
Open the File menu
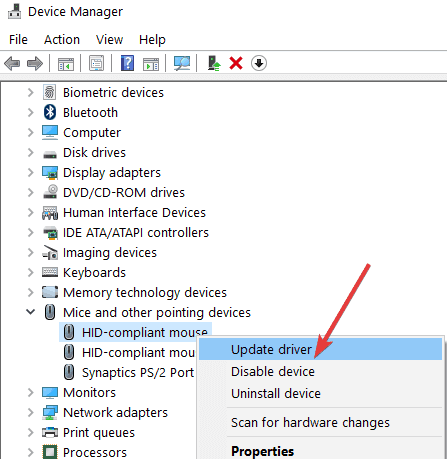18,40
